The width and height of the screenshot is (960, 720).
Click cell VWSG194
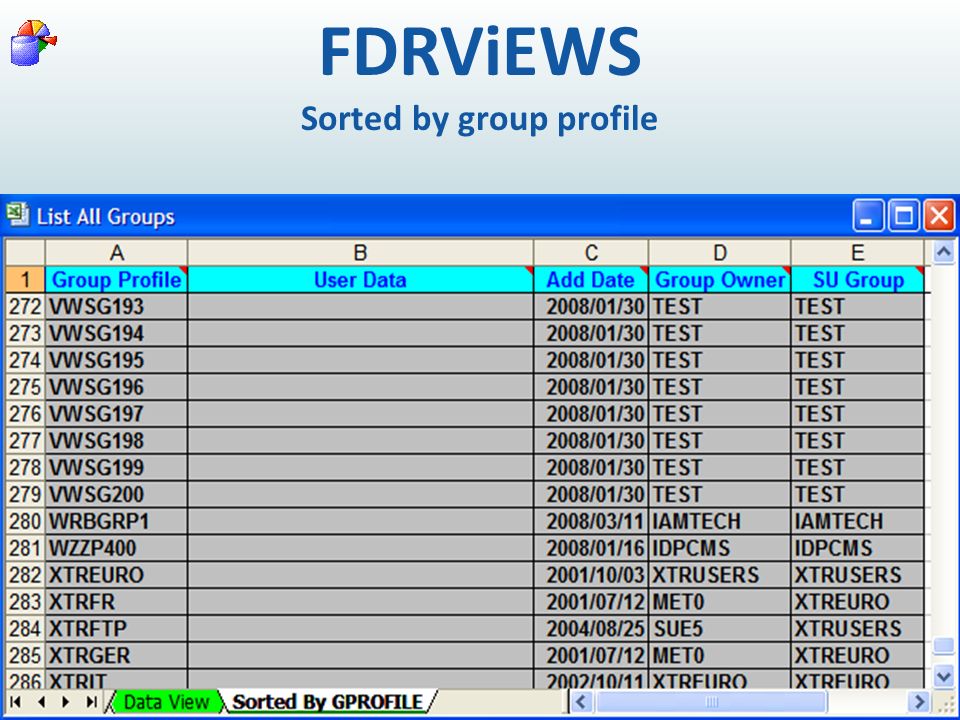click(116, 333)
